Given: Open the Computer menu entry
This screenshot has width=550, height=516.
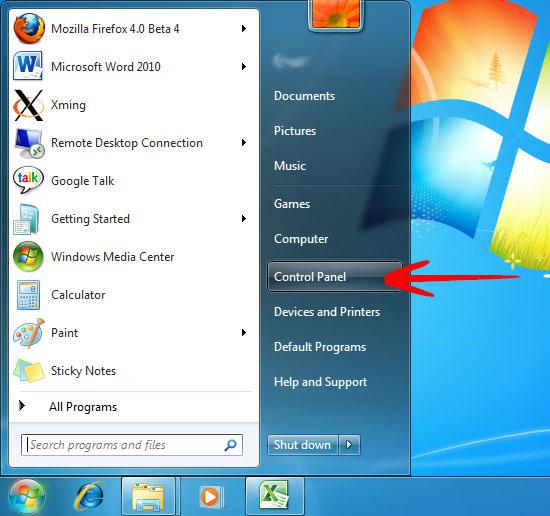Looking at the screenshot, I should click(301, 239).
